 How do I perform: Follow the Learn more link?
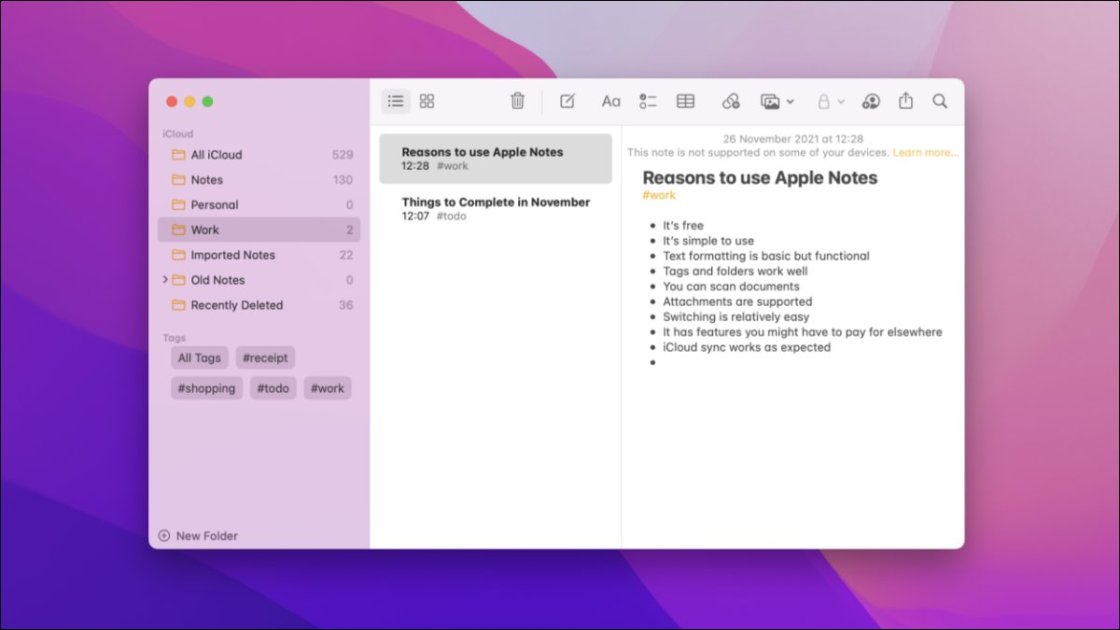click(925, 153)
